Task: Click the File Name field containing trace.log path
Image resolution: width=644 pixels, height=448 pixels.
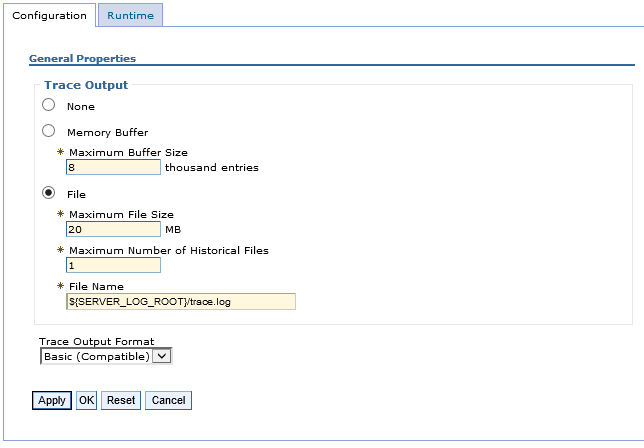Action: click(181, 301)
